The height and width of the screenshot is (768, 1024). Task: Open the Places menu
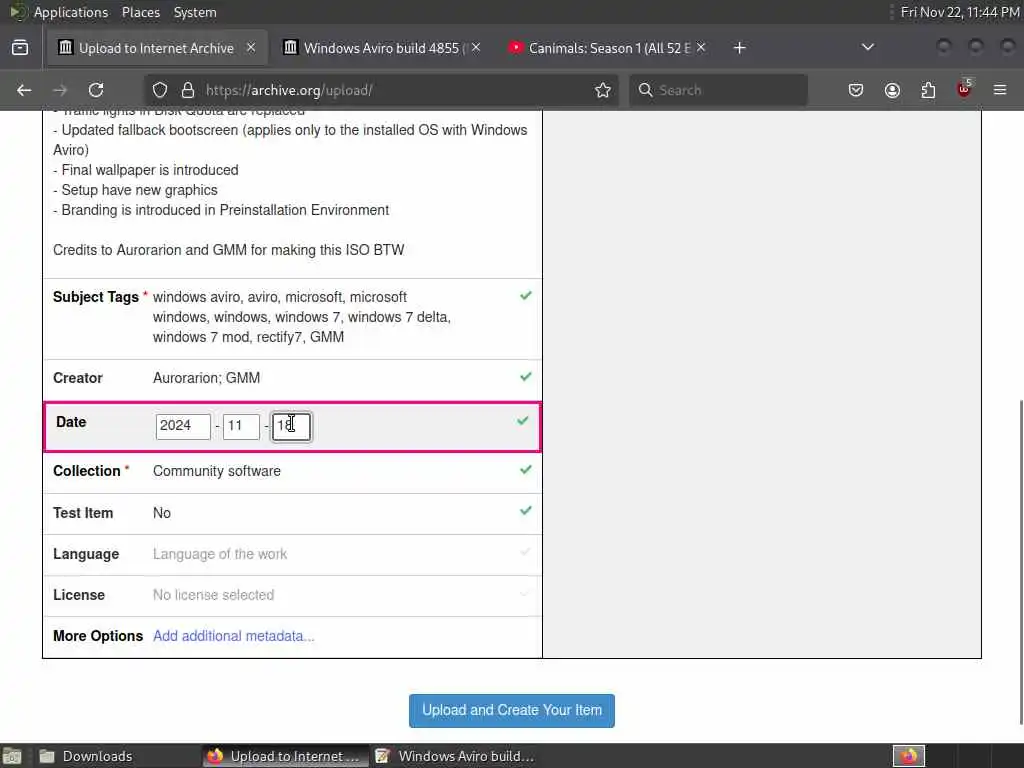[140, 12]
